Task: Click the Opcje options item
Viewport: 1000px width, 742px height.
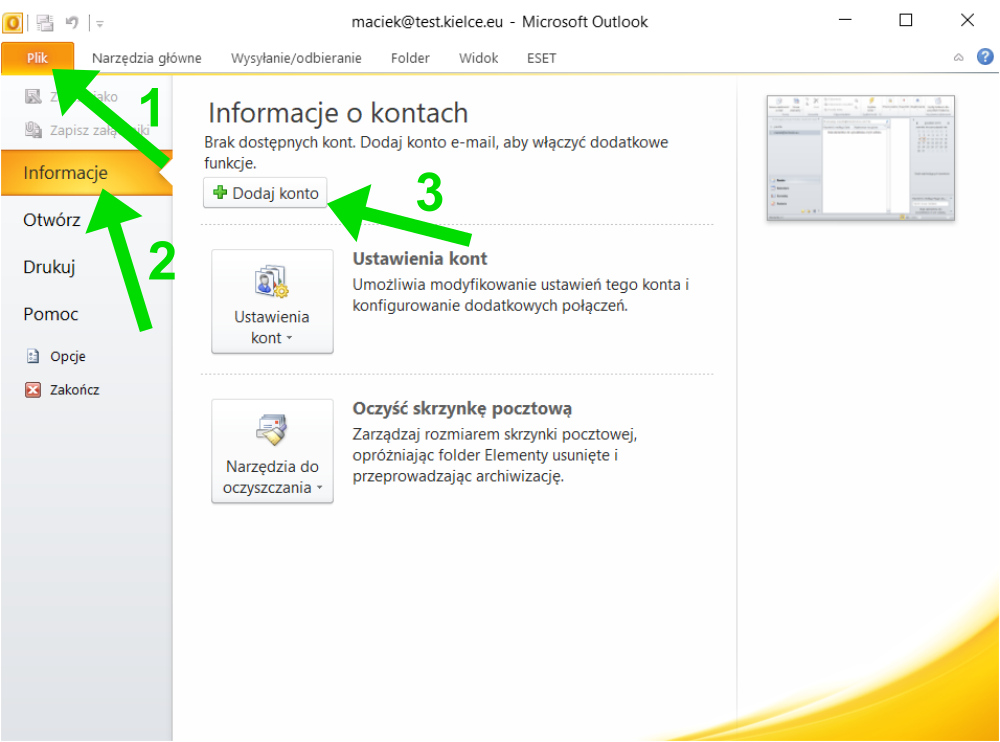Action: (68, 356)
